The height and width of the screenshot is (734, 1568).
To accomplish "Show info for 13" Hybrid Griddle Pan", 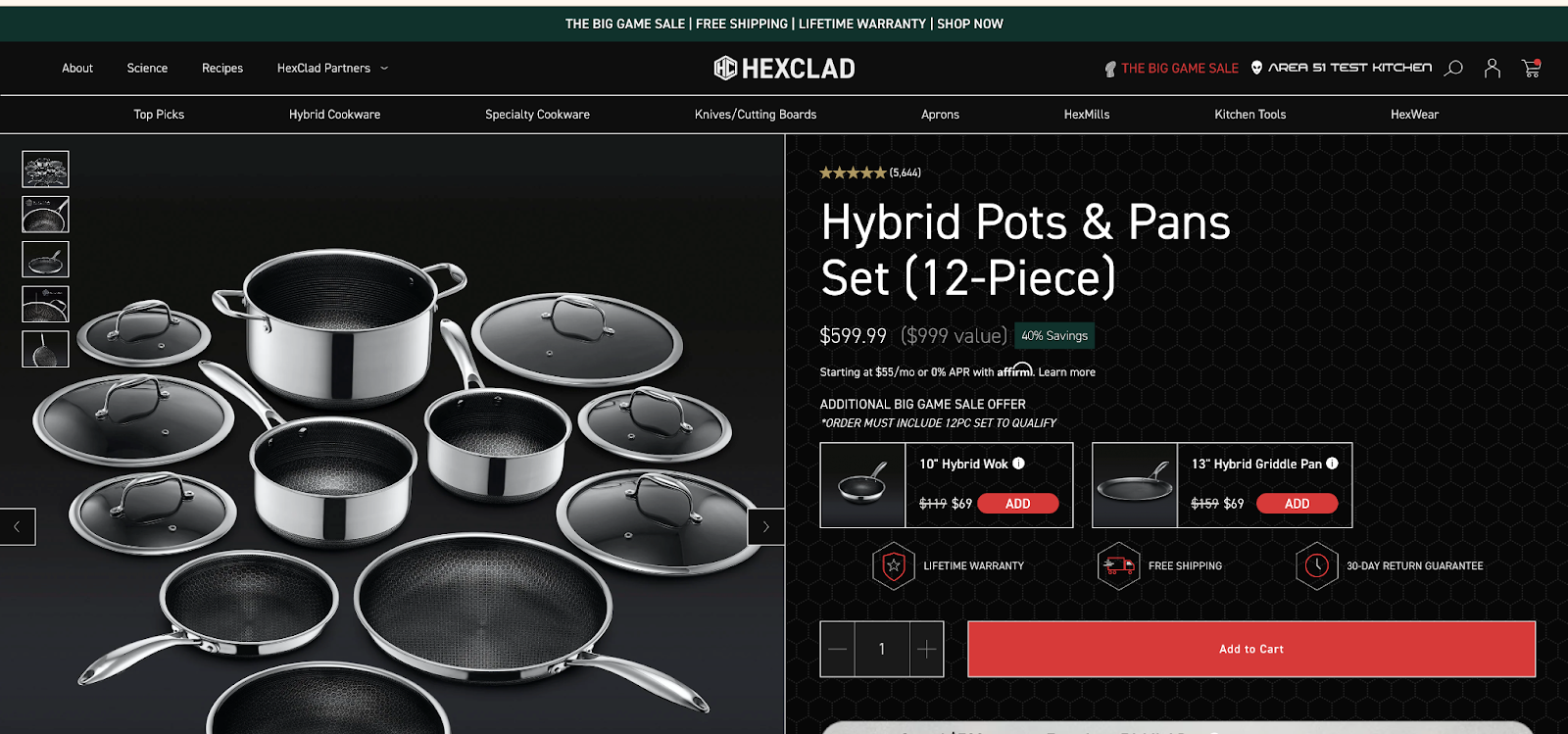I will (1332, 464).
